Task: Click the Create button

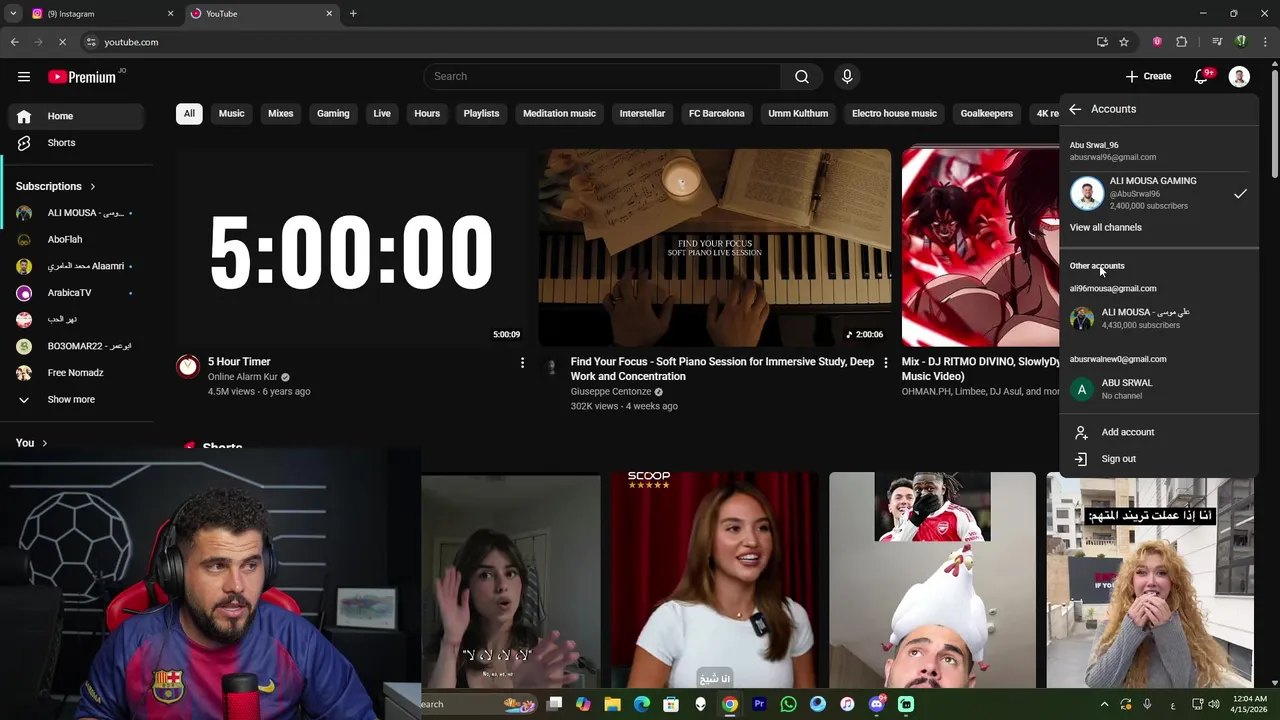Action: pyautogui.click(x=1148, y=76)
